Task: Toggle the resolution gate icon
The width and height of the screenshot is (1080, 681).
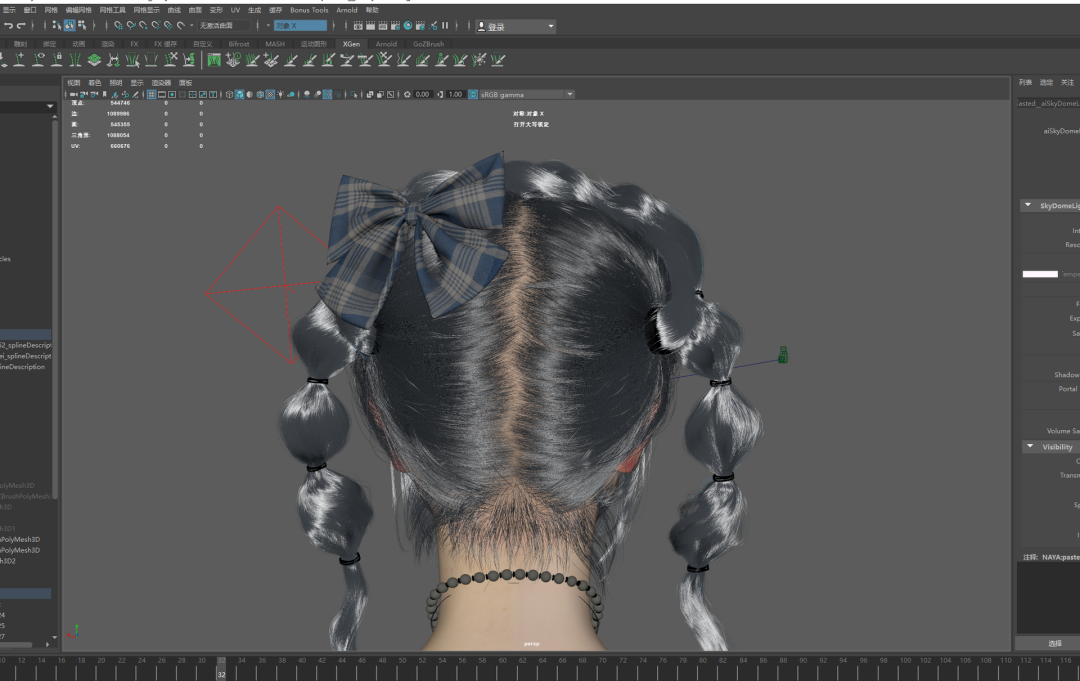Action: pyautogui.click(x=172, y=94)
